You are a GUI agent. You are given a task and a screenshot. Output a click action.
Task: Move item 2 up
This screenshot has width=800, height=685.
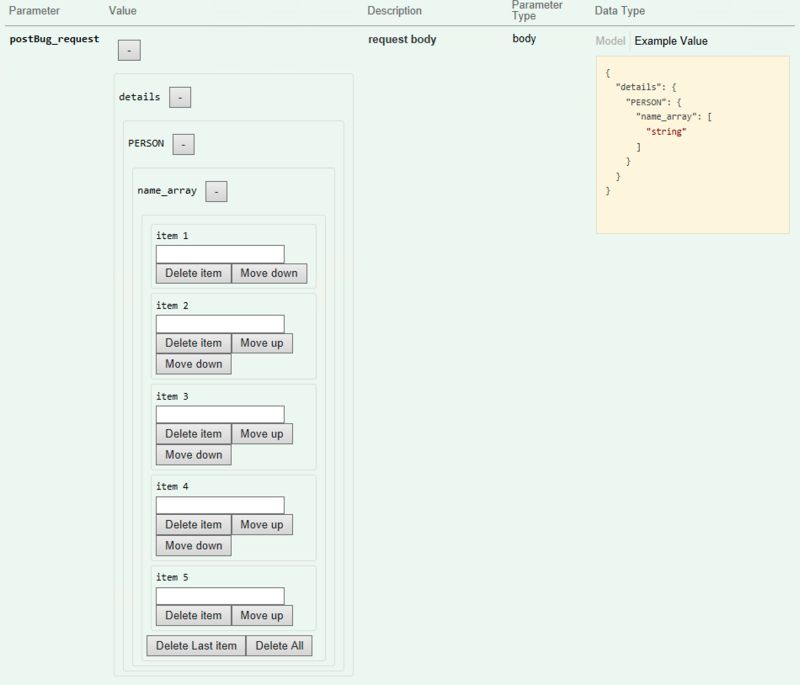pyautogui.click(x=262, y=342)
